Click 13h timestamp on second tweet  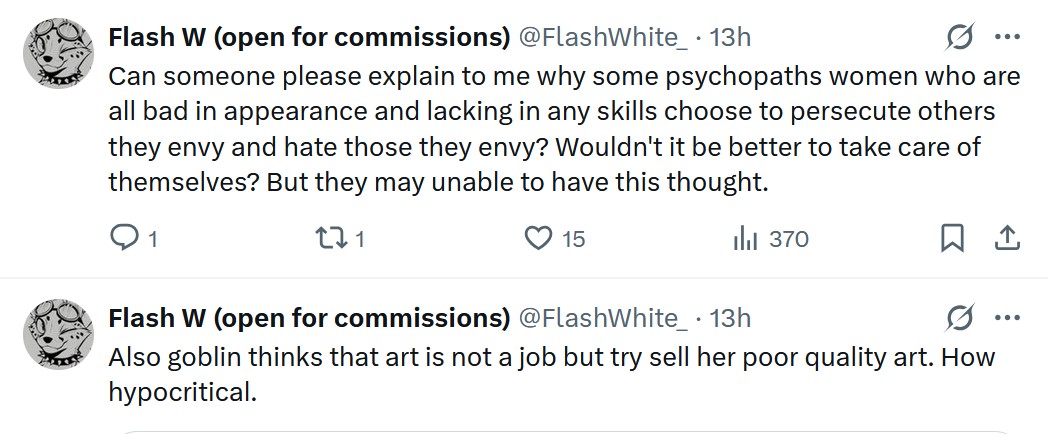(x=730, y=318)
